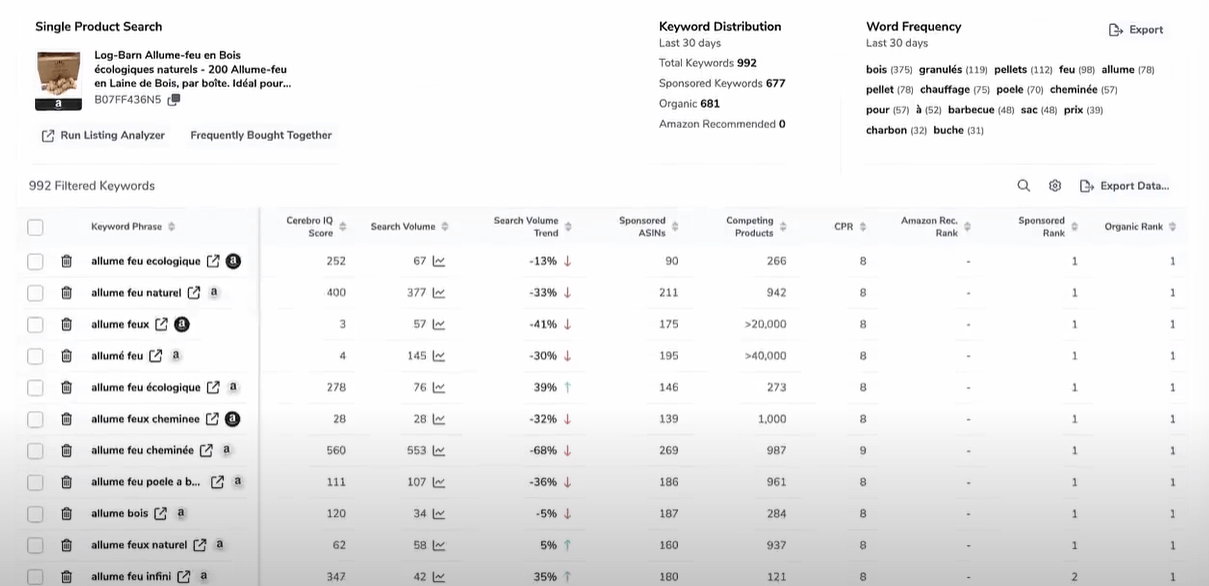Click the Log-Barn product thumbnail
1209x586 pixels.
point(58,78)
